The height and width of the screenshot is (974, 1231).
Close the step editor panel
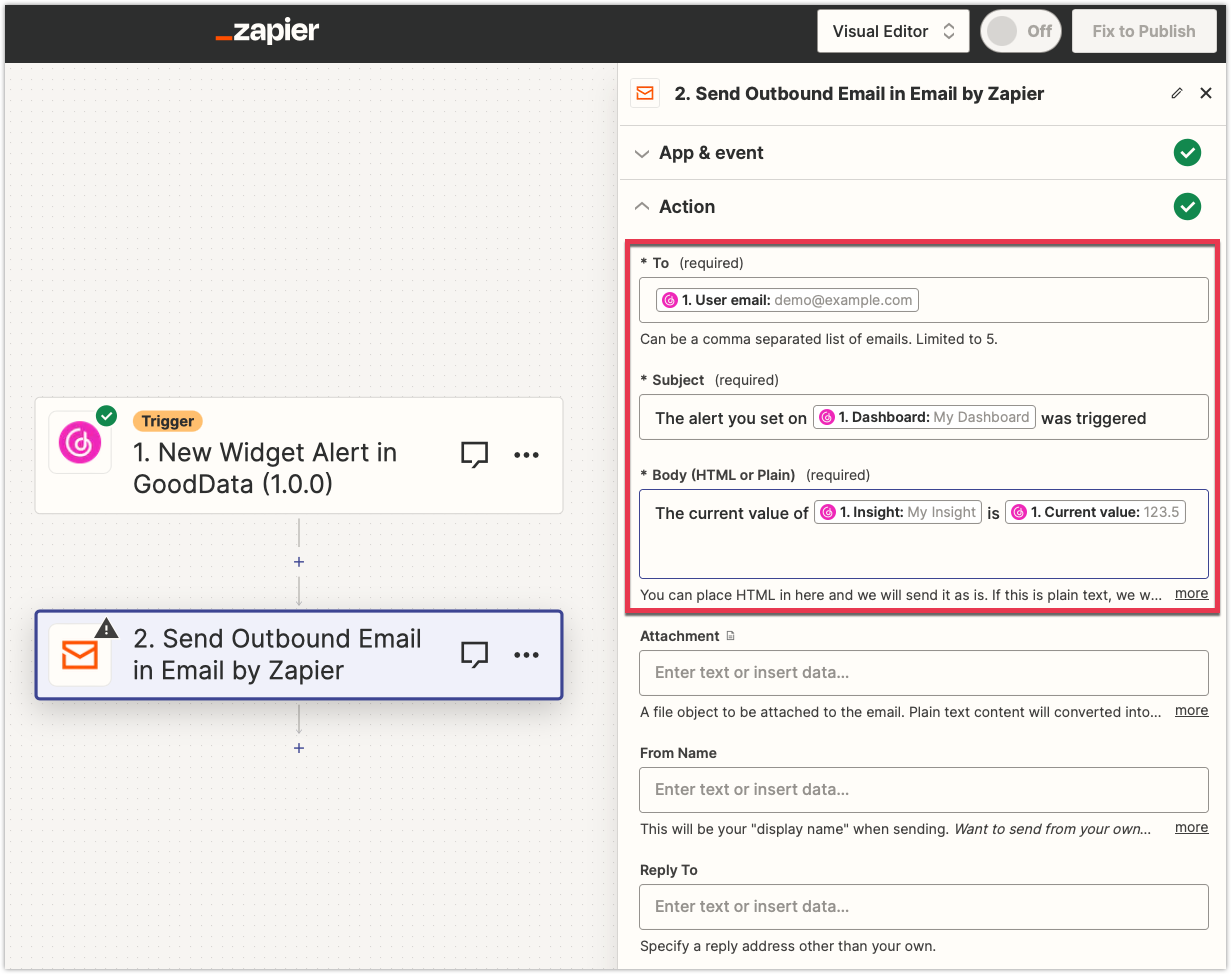coord(1205,93)
